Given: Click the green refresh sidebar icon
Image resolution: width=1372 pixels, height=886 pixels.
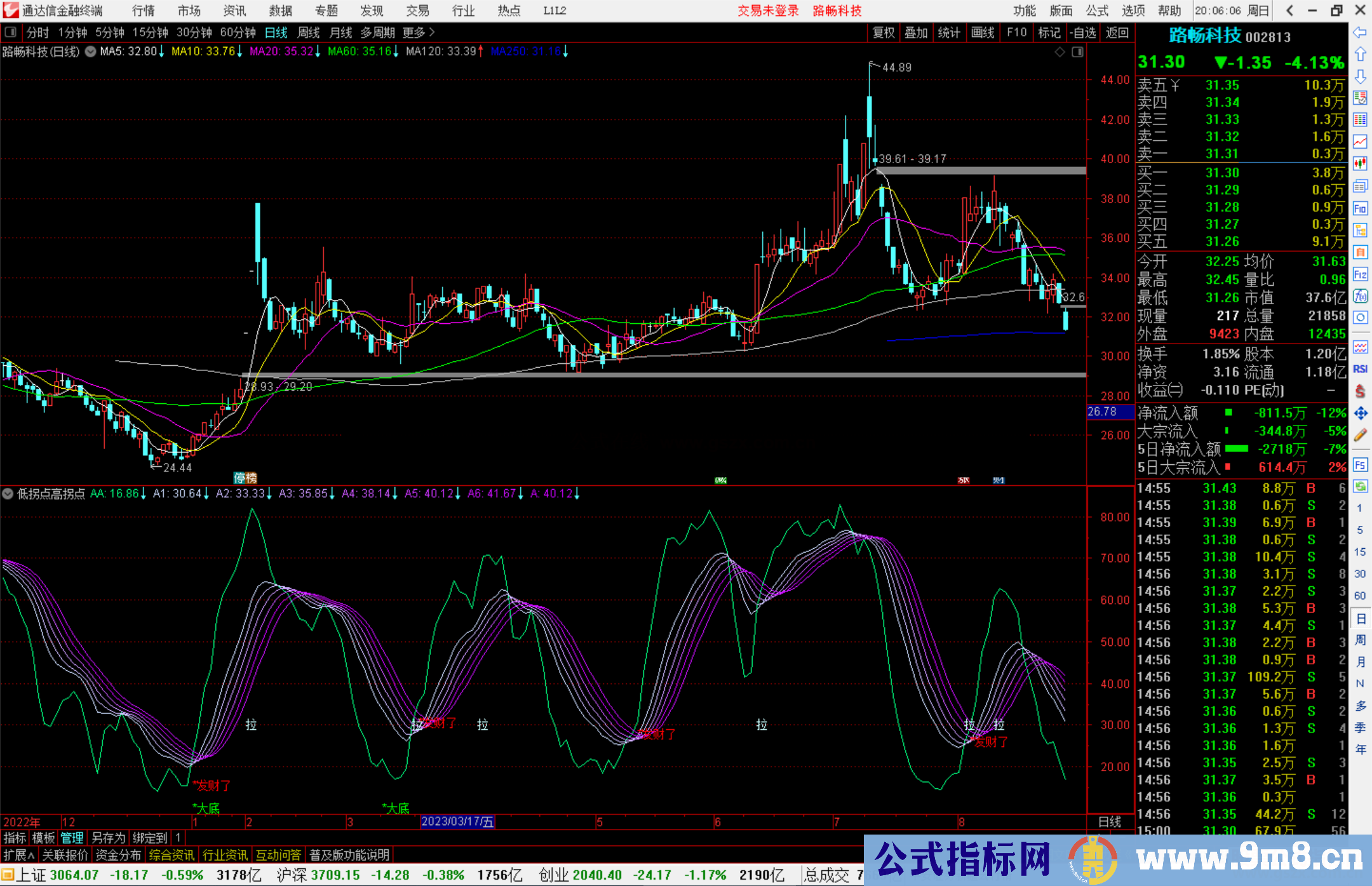Looking at the screenshot, I should coord(1360,487).
